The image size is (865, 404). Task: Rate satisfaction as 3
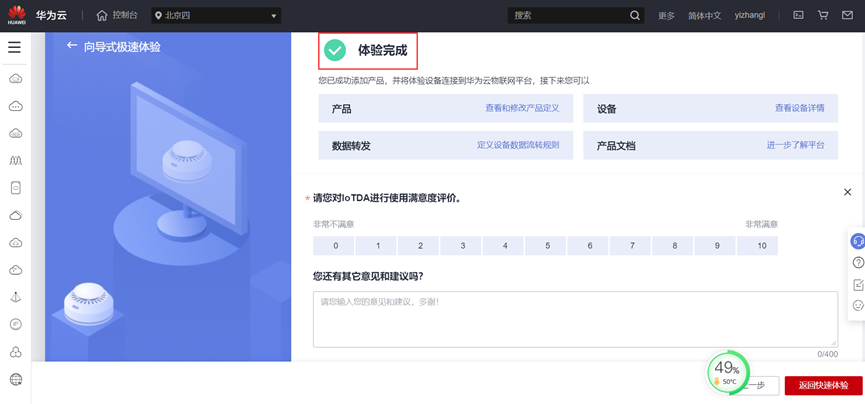[463, 246]
